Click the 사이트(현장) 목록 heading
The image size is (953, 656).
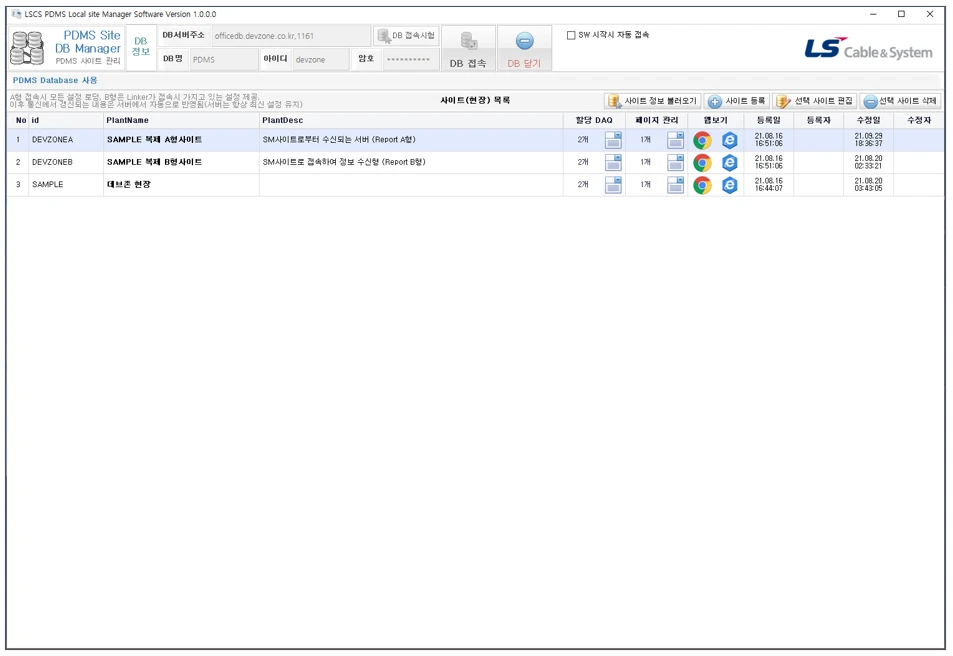[x=475, y=100]
